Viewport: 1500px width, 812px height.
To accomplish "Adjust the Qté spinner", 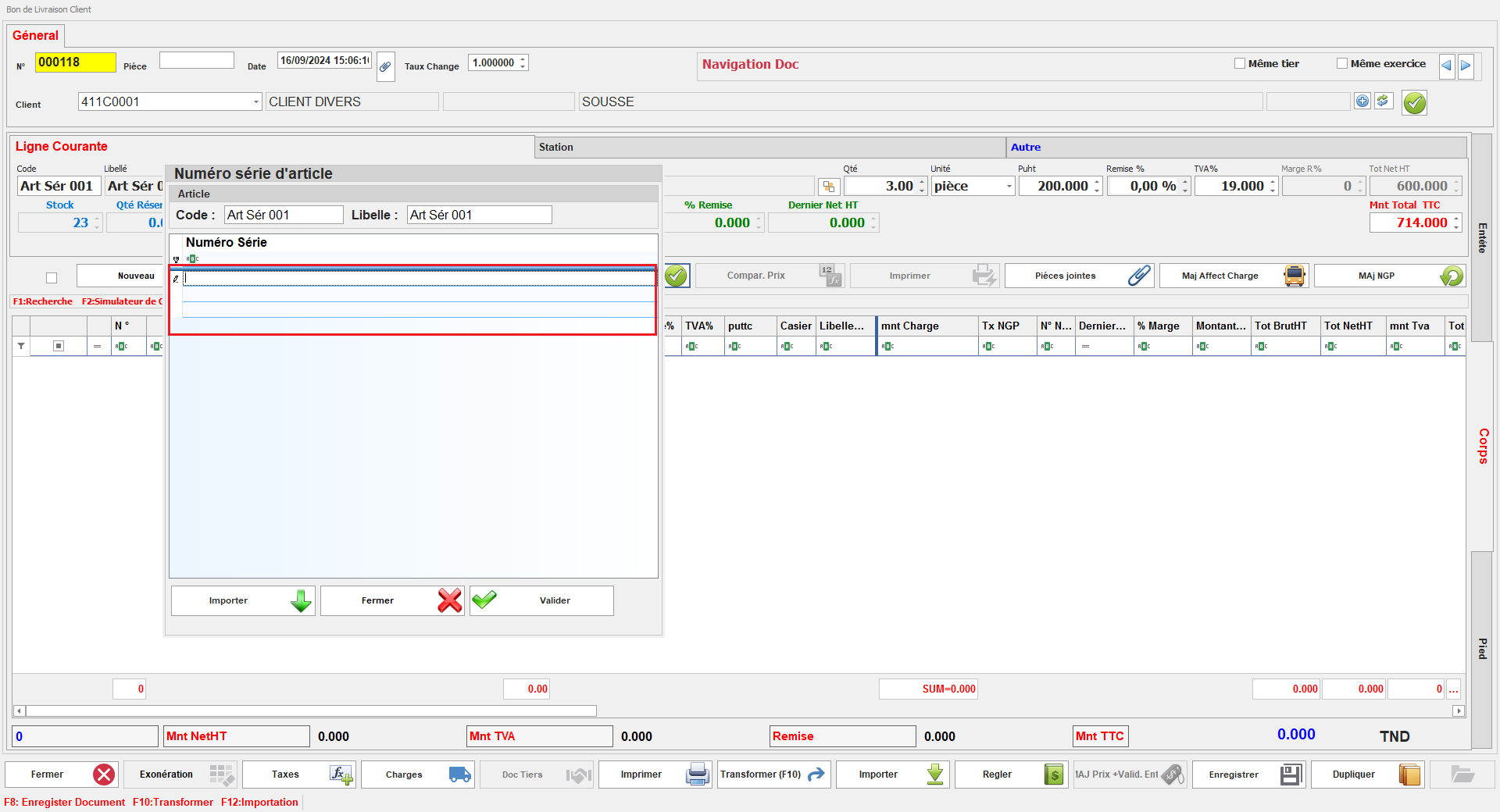I will point(922,187).
